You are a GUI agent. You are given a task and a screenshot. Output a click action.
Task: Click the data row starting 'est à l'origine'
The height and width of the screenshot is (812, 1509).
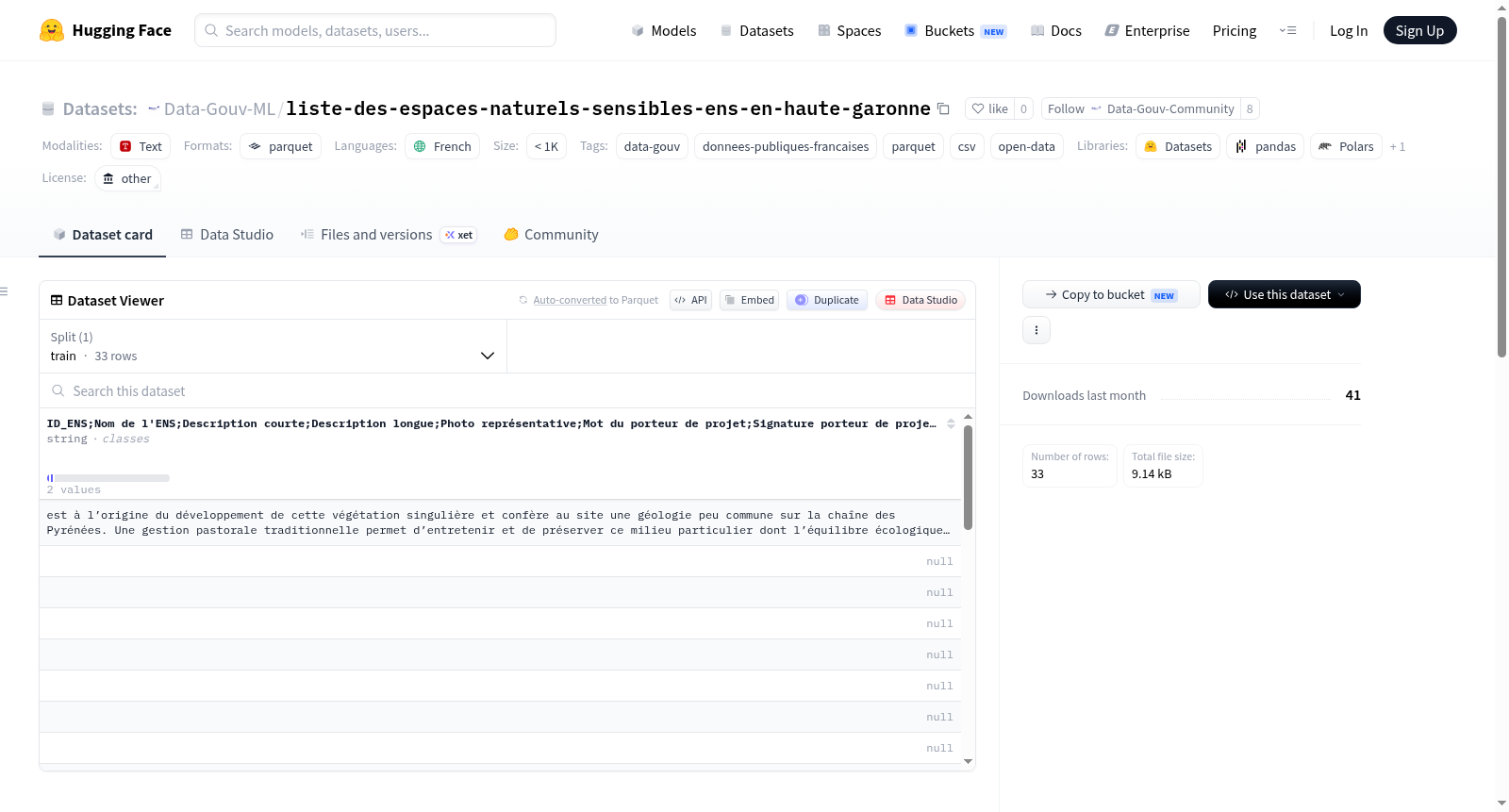[x=500, y=522]
